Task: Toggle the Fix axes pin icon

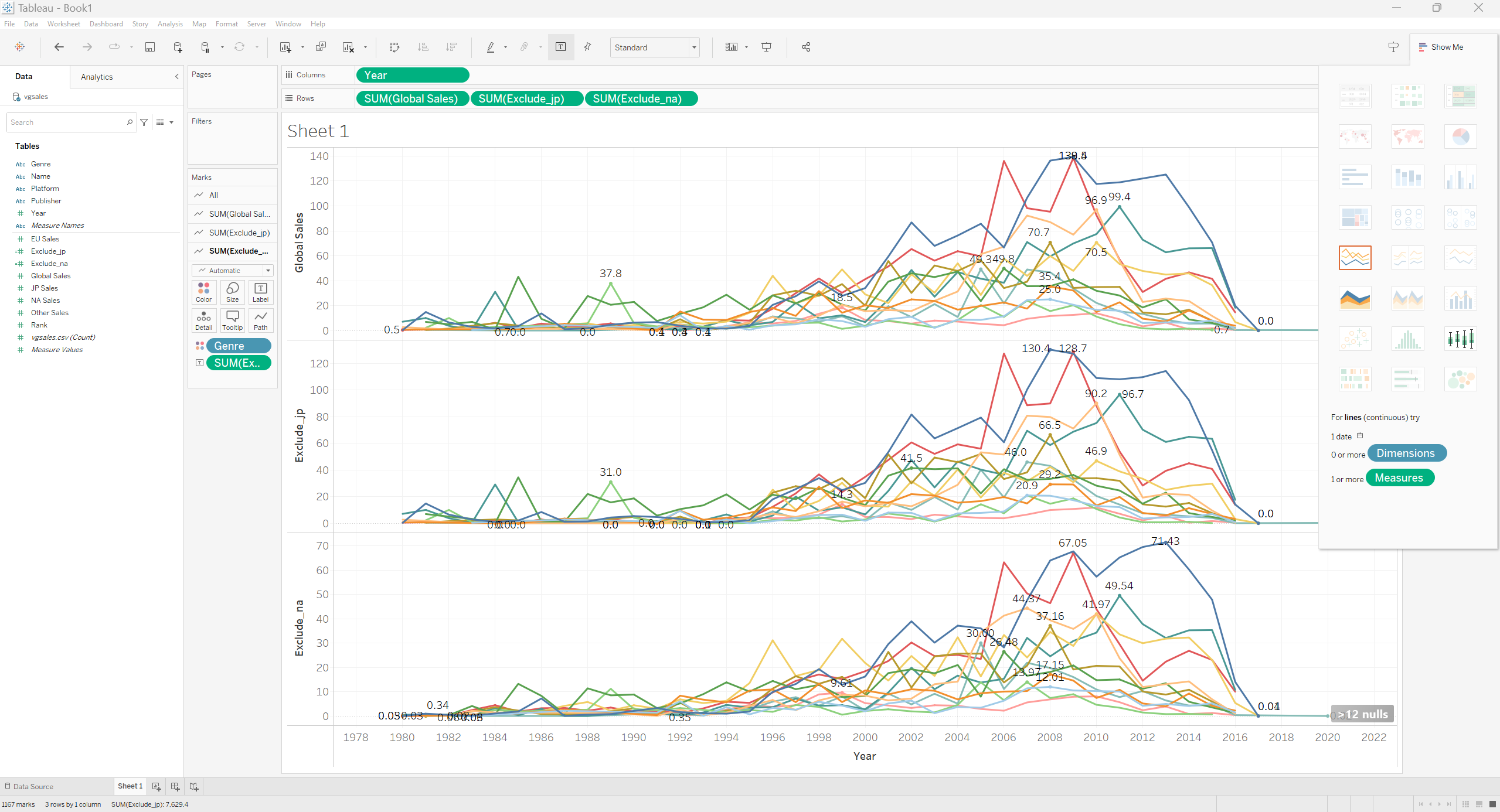Action: coord(587,47)
